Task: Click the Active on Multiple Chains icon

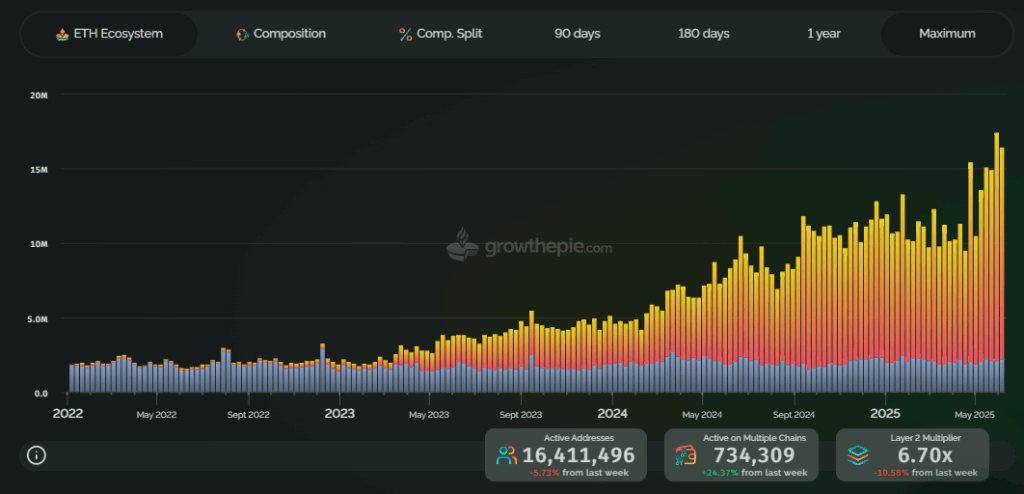Action: pos(686,455)
